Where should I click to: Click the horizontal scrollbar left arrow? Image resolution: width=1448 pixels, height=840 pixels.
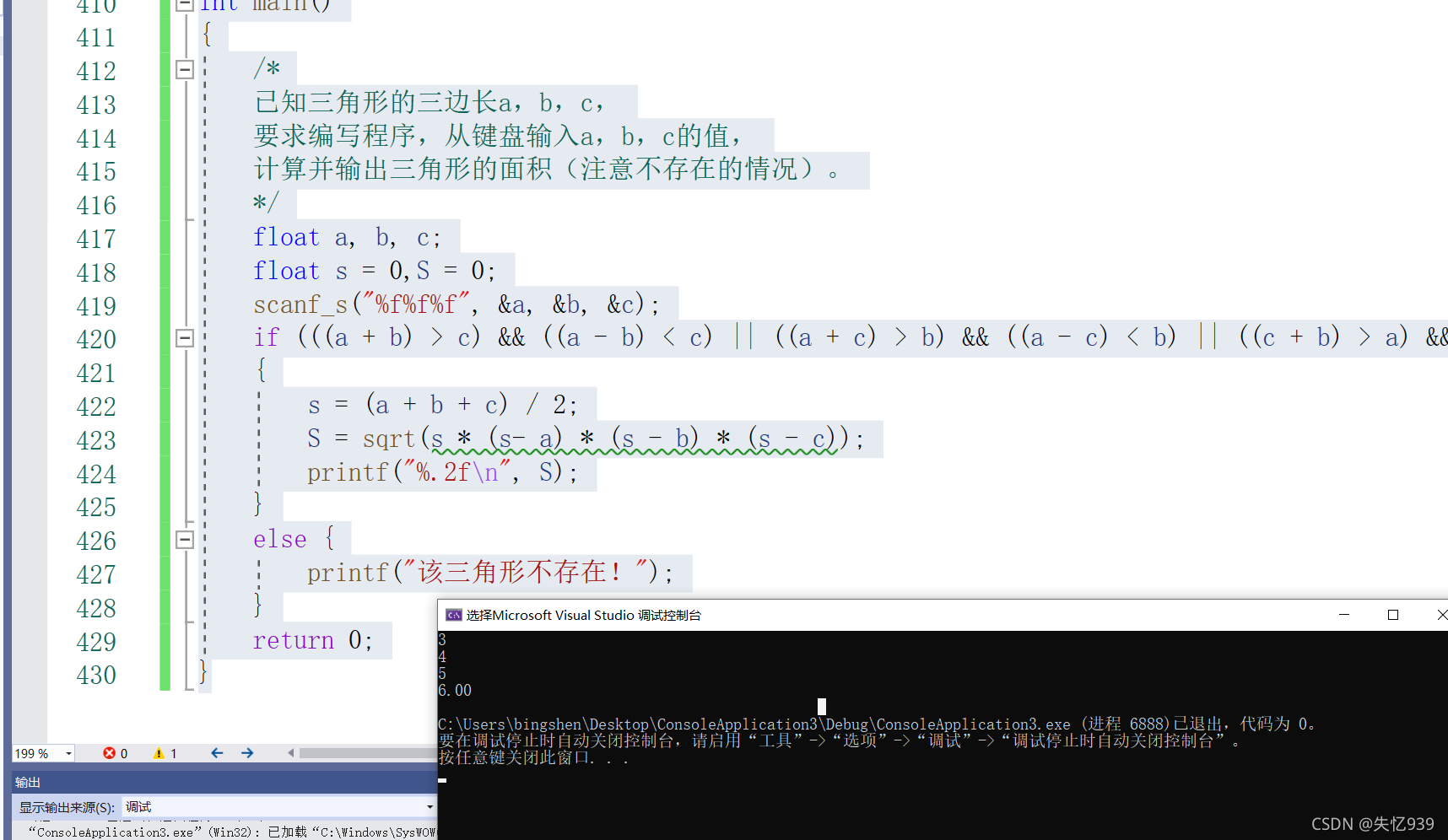[291, 753]
